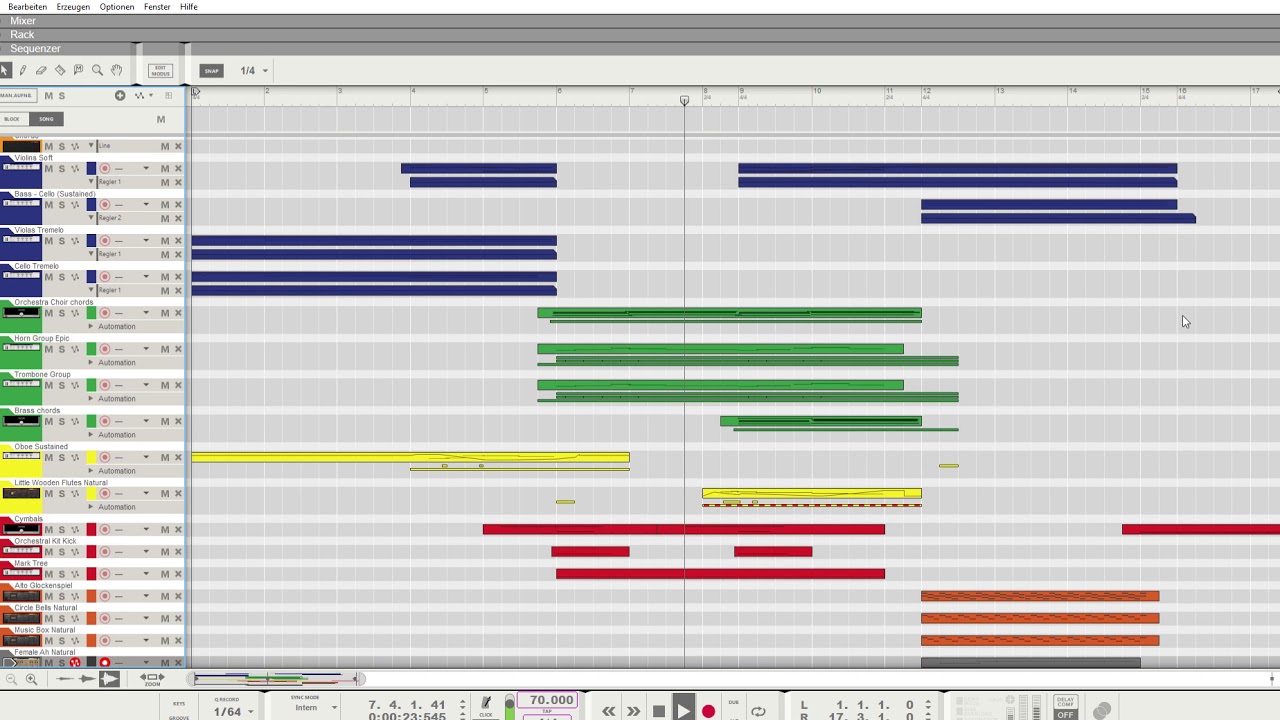Solo the Violins Soft track

click(61, 169)
